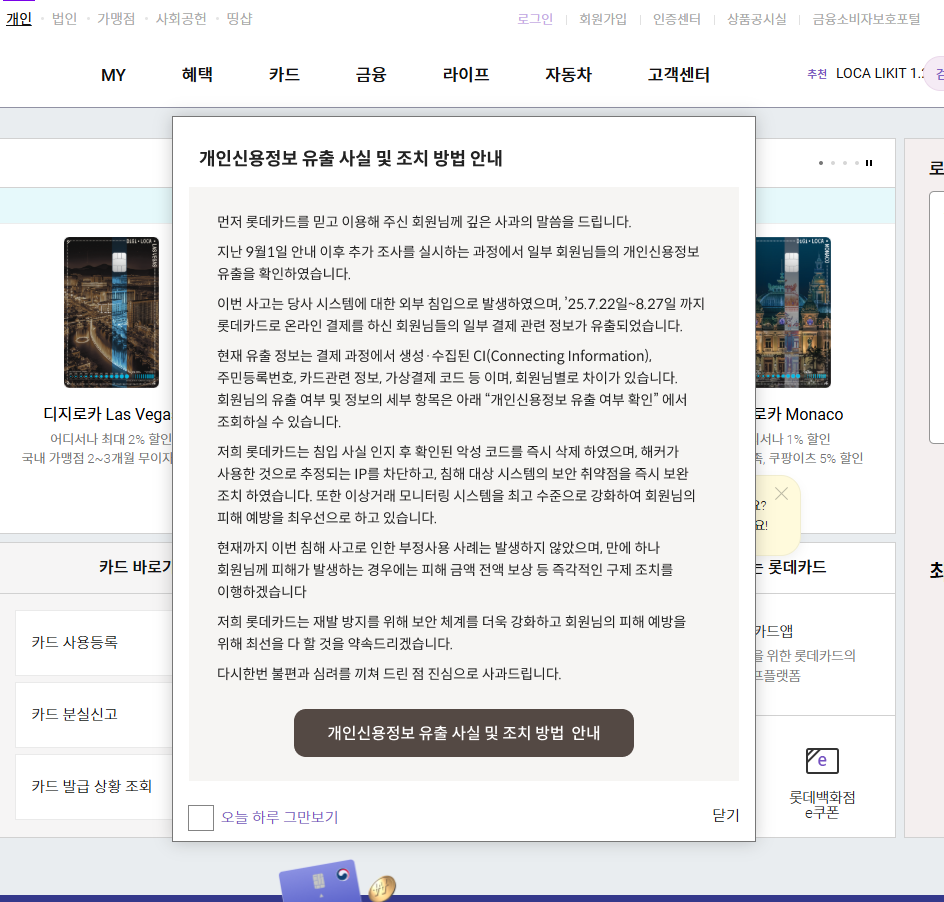This screenshot has width=944, height=902.
Task: Open the 금융 menu
Action: coord(371,75)
